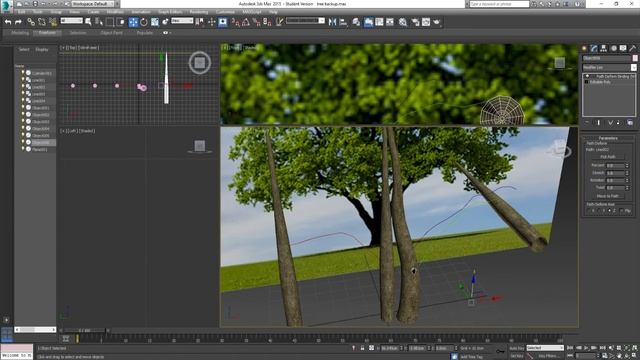Open Rendered Frame Window
Viewport: 640px width, 360px height.
click(426, 22)
